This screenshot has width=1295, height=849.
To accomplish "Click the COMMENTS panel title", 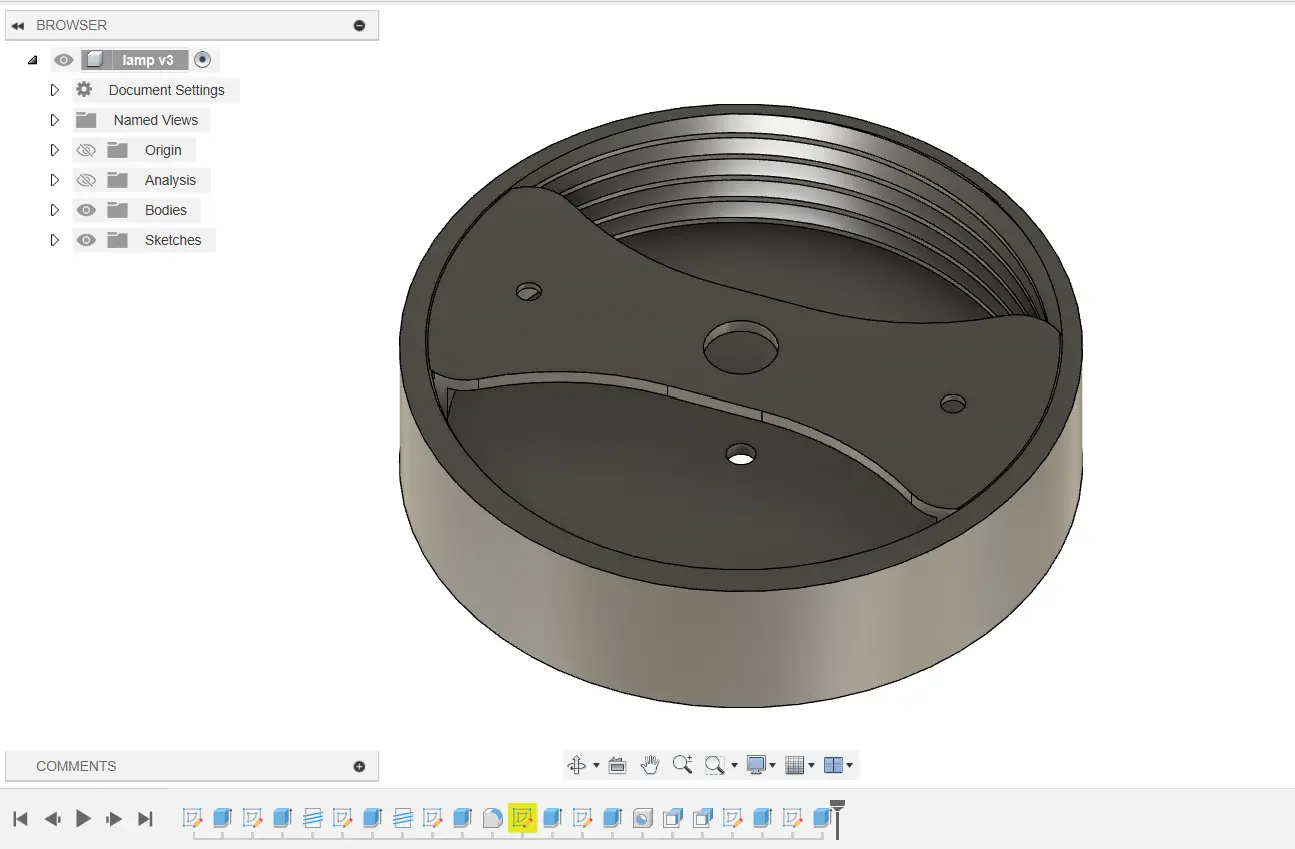I will [76, 766].
